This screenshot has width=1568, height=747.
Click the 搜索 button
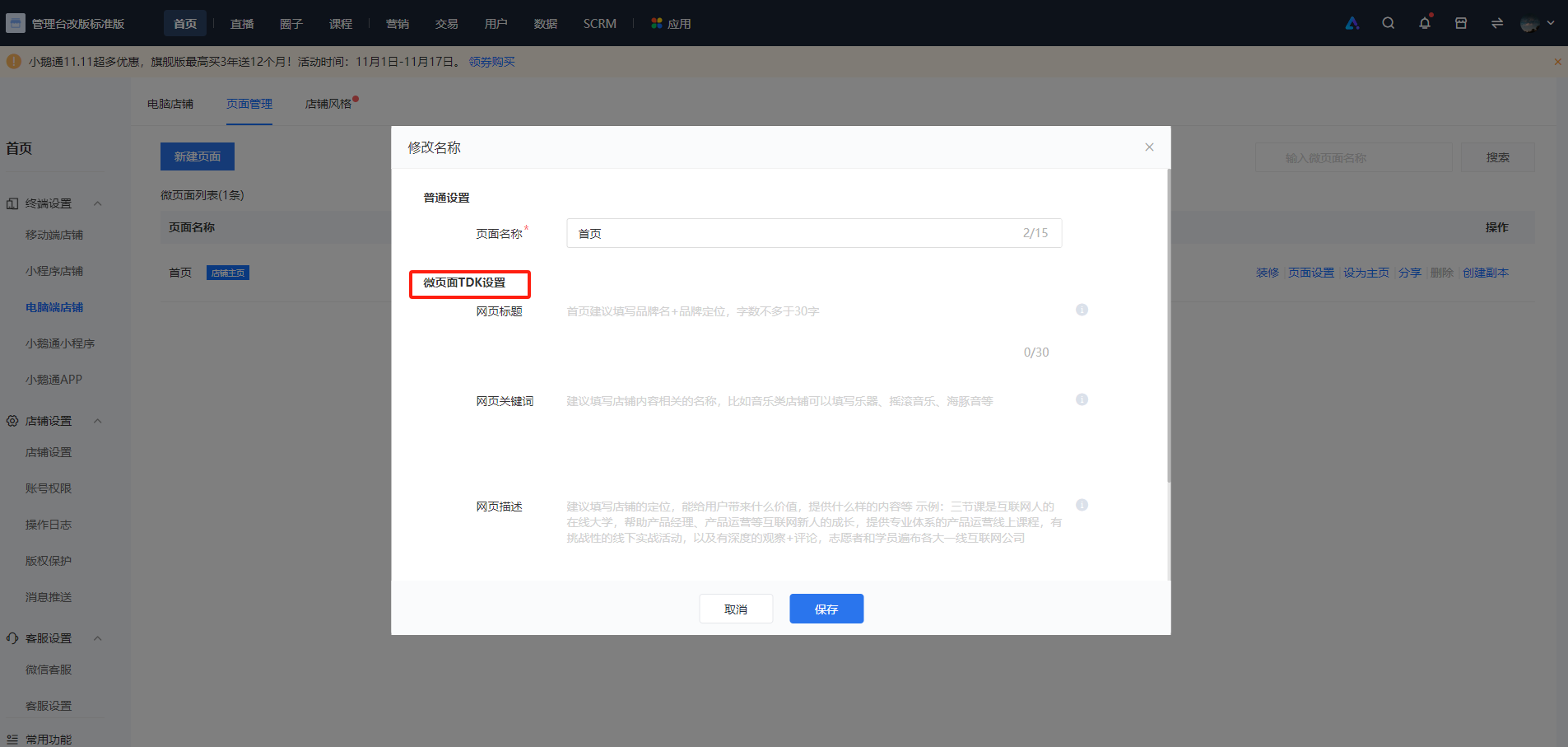pyautogui.click(x=1498, y=157)
